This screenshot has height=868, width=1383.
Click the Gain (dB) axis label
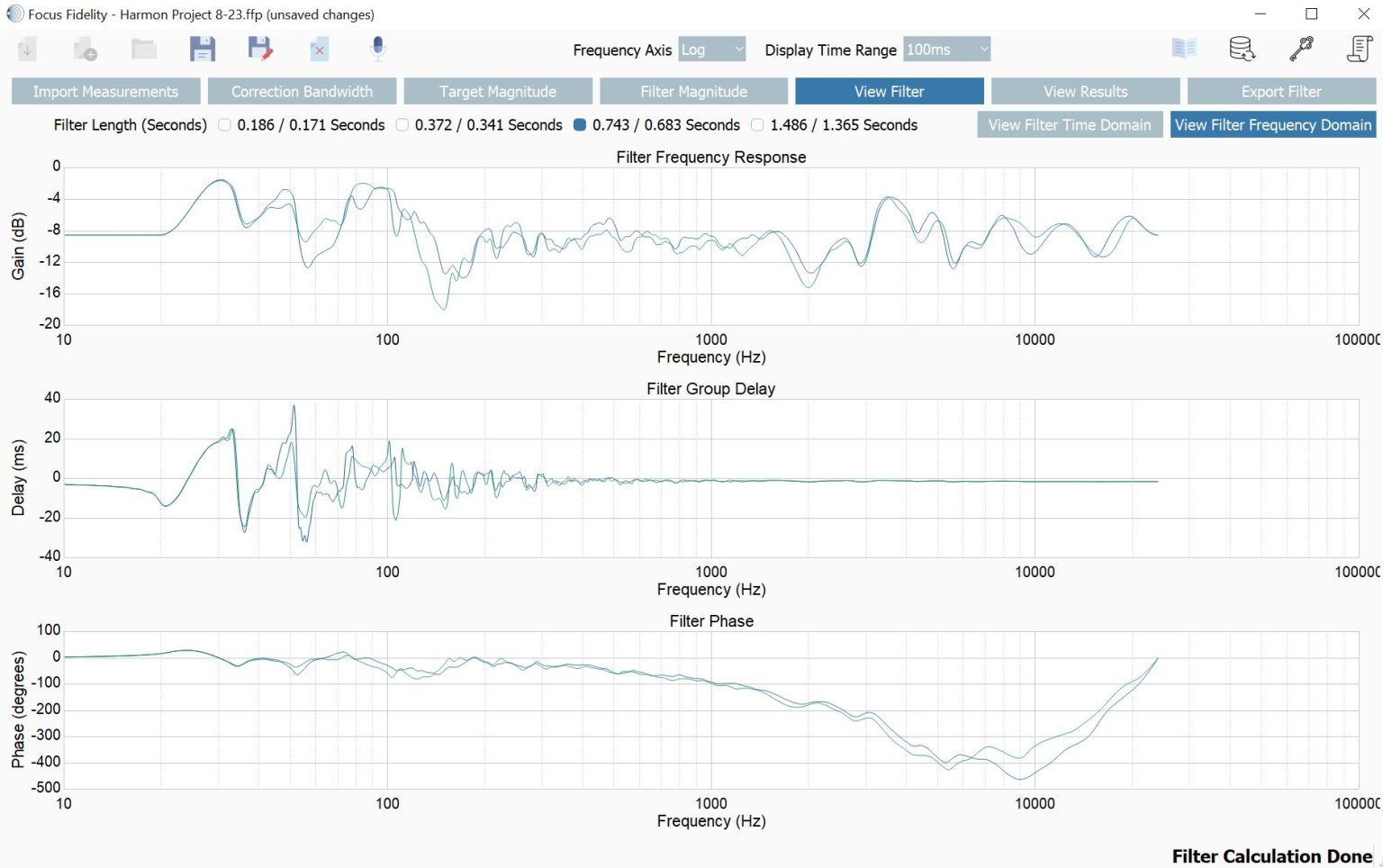pyautogui.click(x=18, y=246)
